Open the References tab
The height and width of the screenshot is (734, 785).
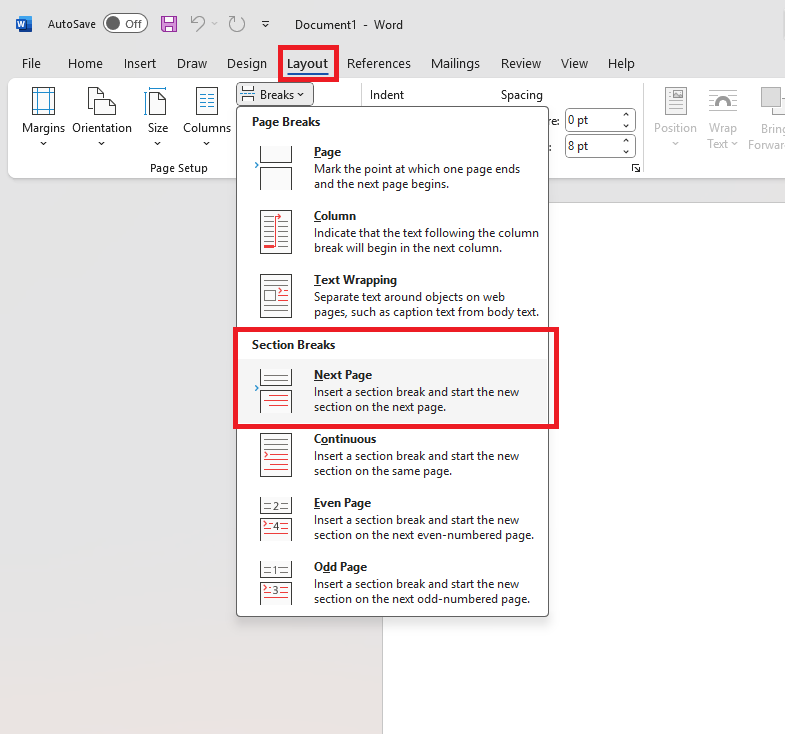pos(378,64)
